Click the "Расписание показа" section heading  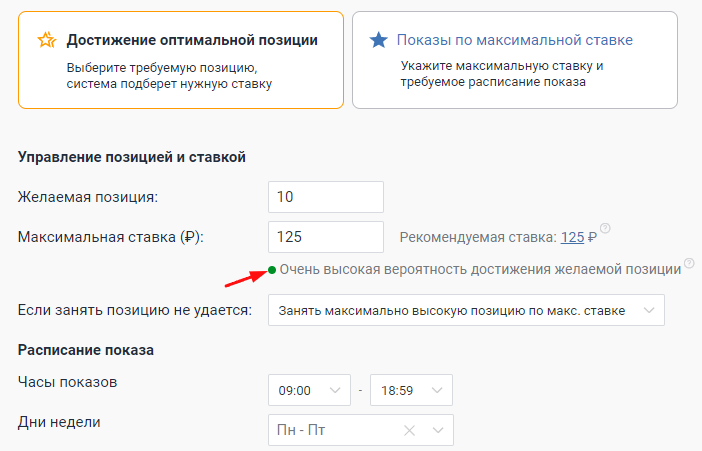tap(84, 350)
